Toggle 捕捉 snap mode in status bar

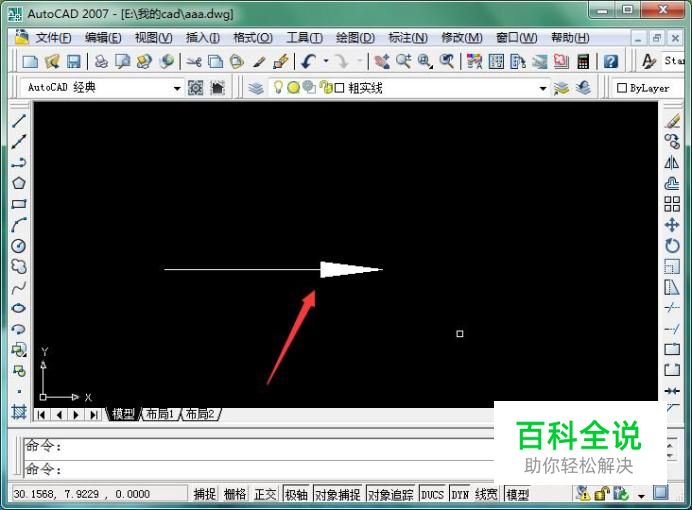tap(204, 494)
